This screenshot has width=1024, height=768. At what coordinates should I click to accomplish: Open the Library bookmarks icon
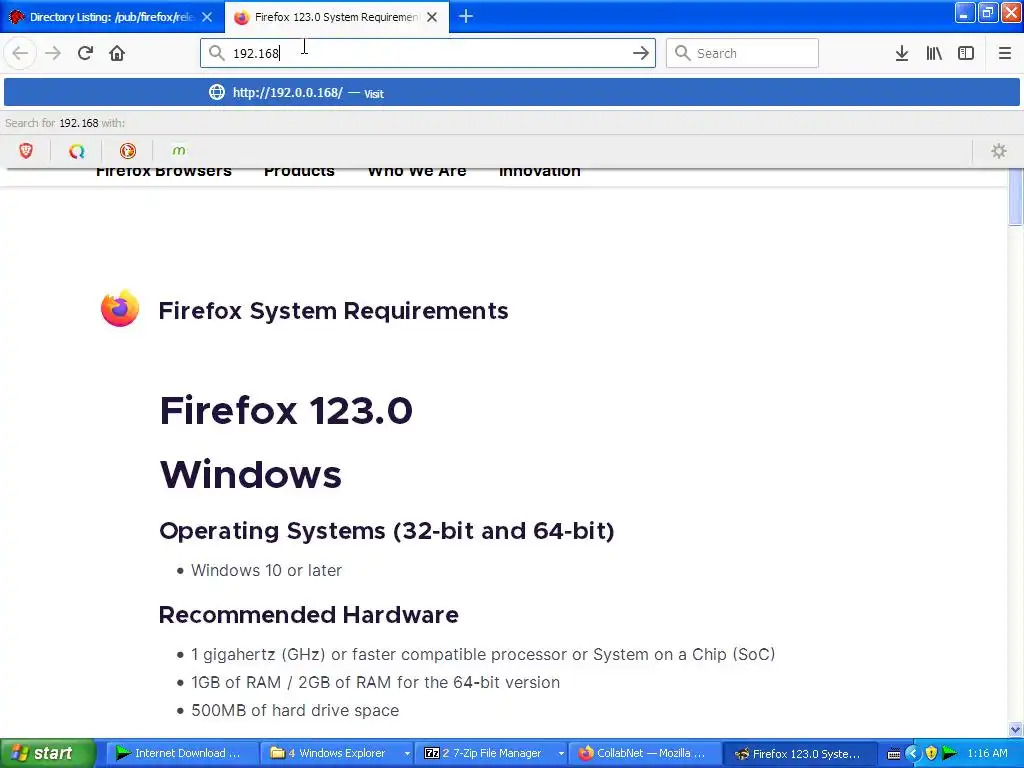tap(934, 53)
